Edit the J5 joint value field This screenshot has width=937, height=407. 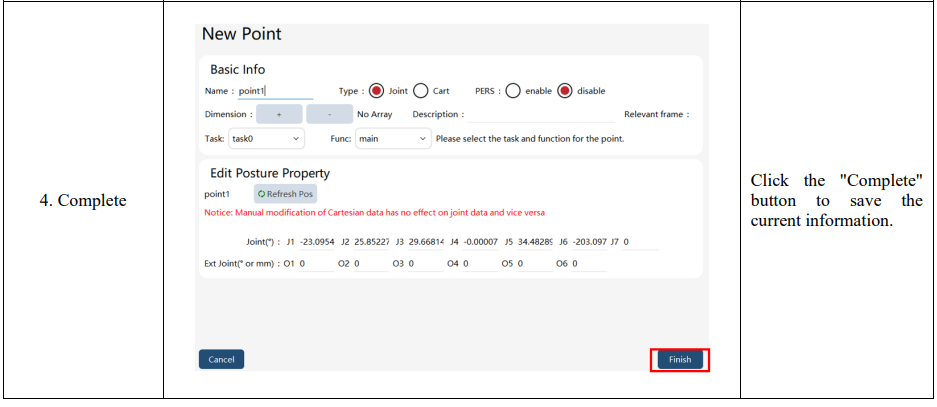(535, 242)
